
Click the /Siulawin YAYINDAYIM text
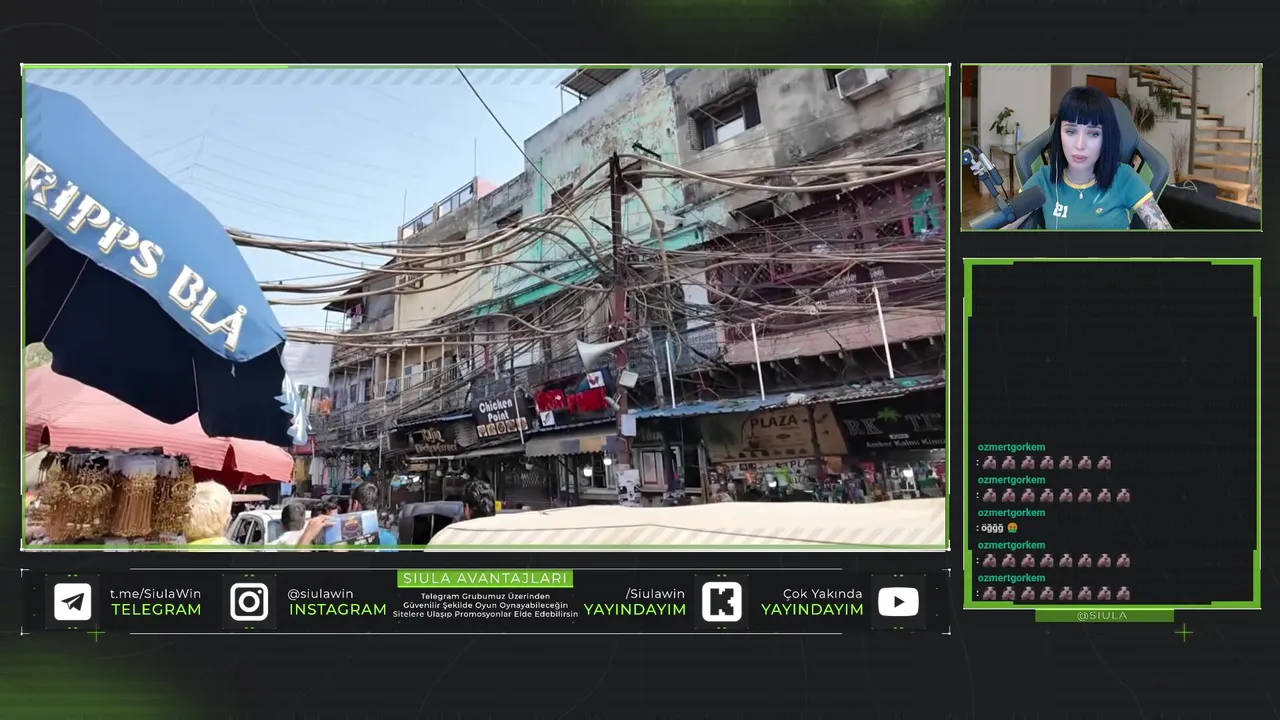point(635,601)
